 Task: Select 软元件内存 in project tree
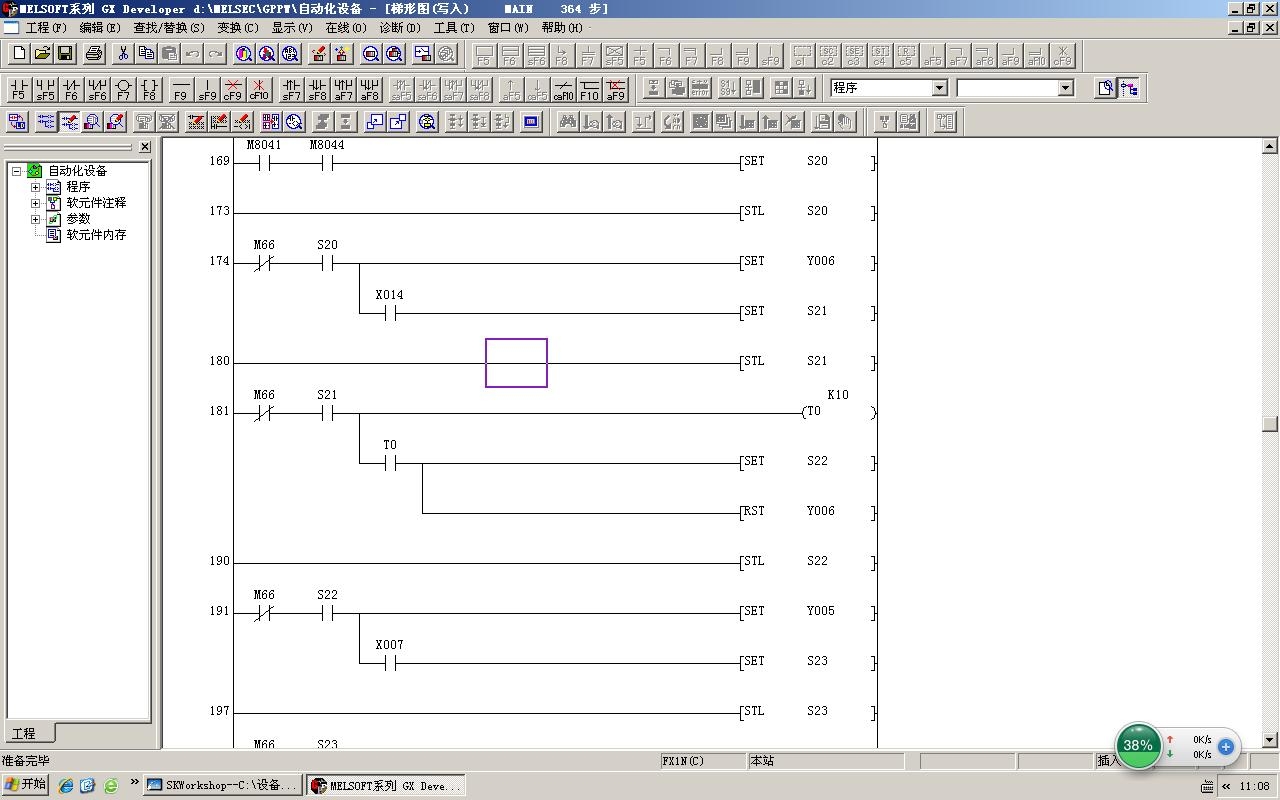(x=96, y=235)
